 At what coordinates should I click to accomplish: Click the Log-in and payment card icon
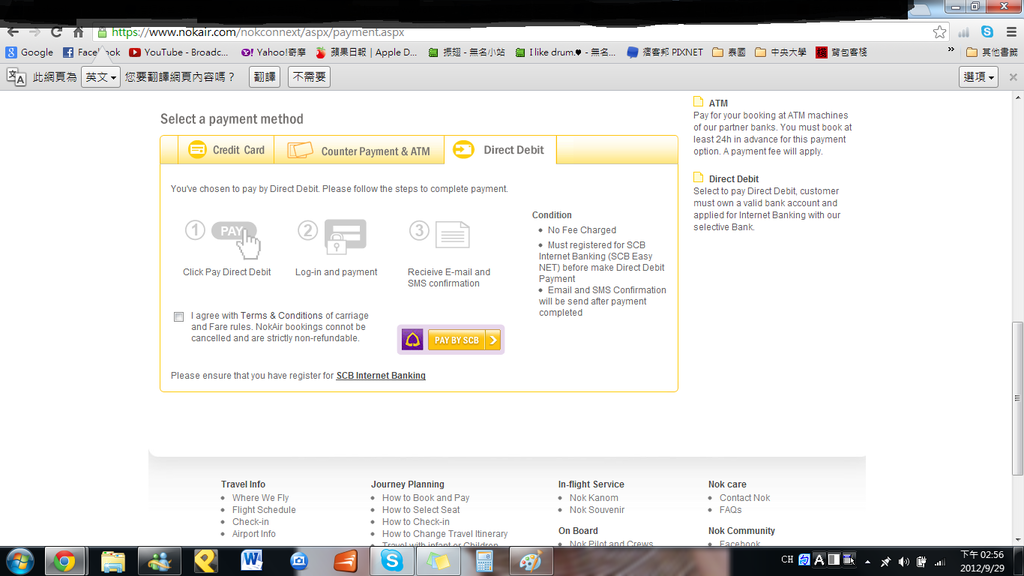click(x=345, y=236)
